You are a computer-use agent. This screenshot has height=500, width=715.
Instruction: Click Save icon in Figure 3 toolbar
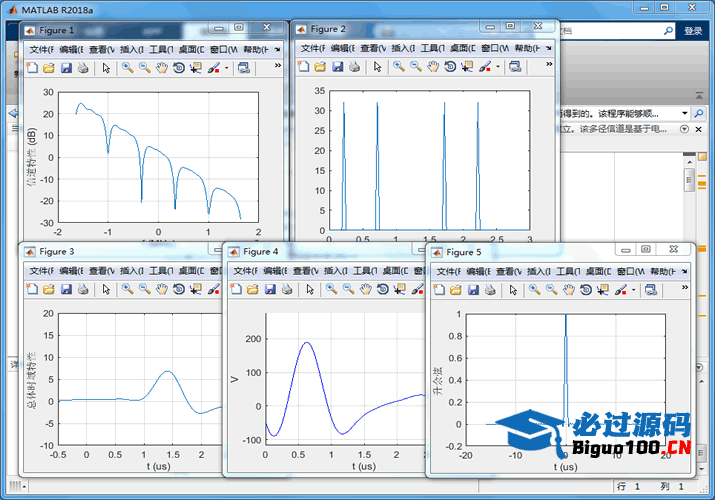tap(66, 289)
